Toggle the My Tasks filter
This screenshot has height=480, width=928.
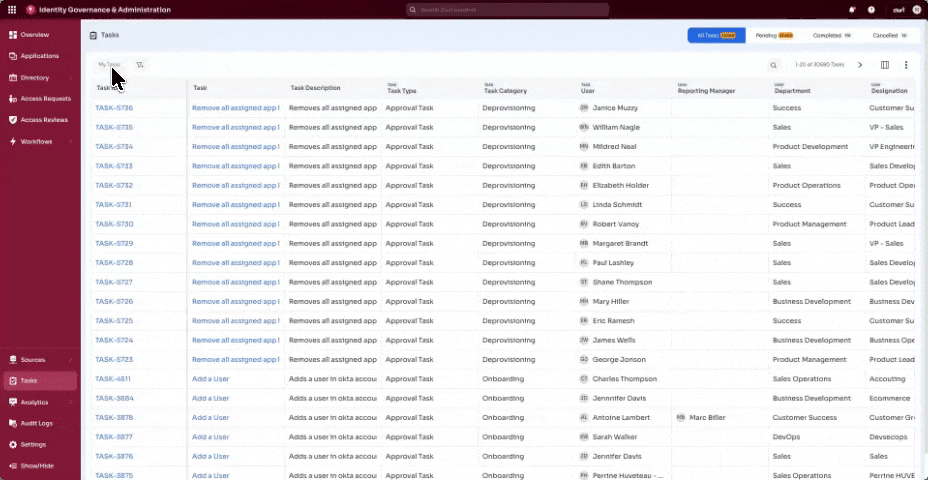(109, 65)
